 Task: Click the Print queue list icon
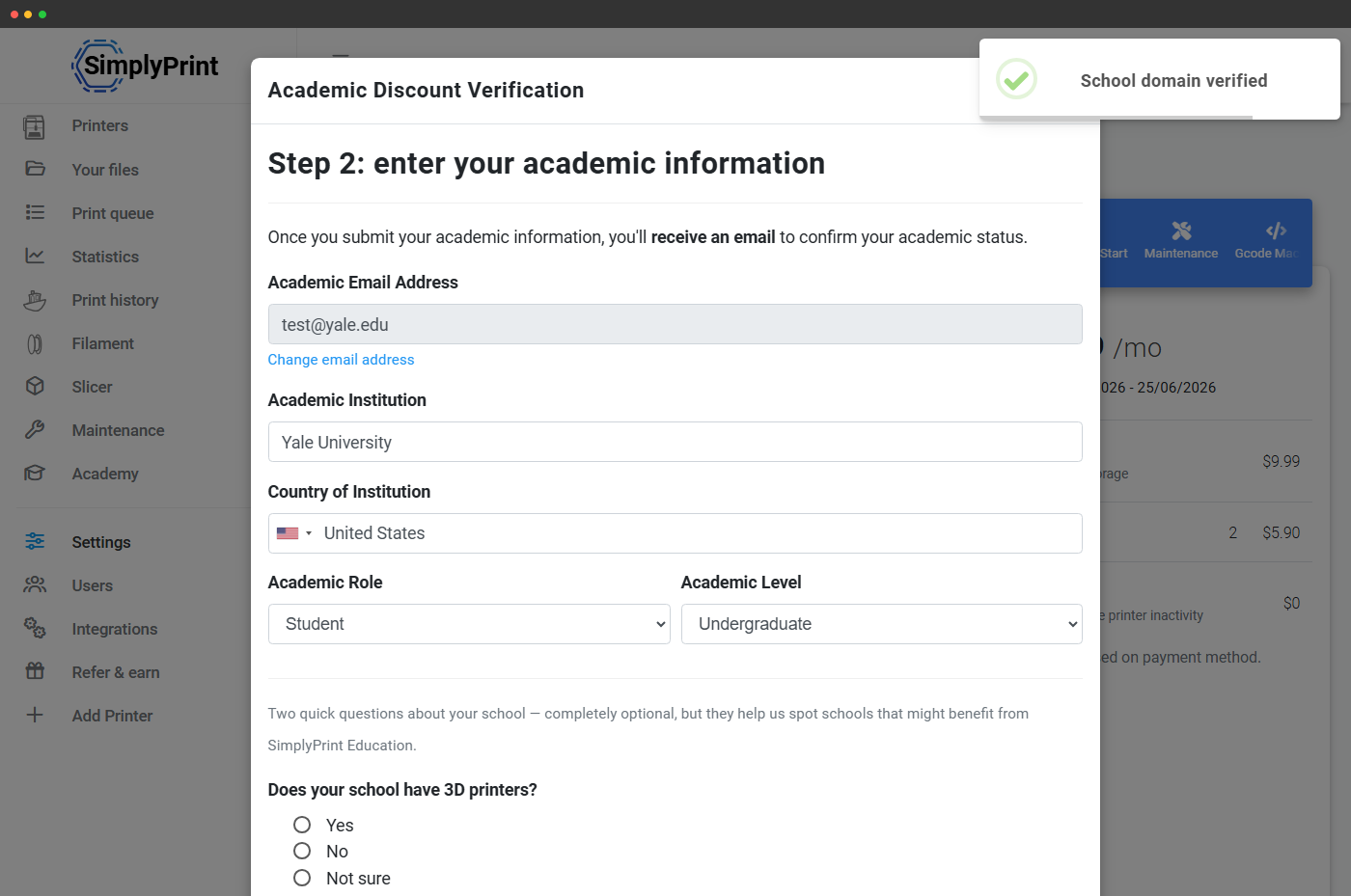pyautogui.click(x=35, y=212)
